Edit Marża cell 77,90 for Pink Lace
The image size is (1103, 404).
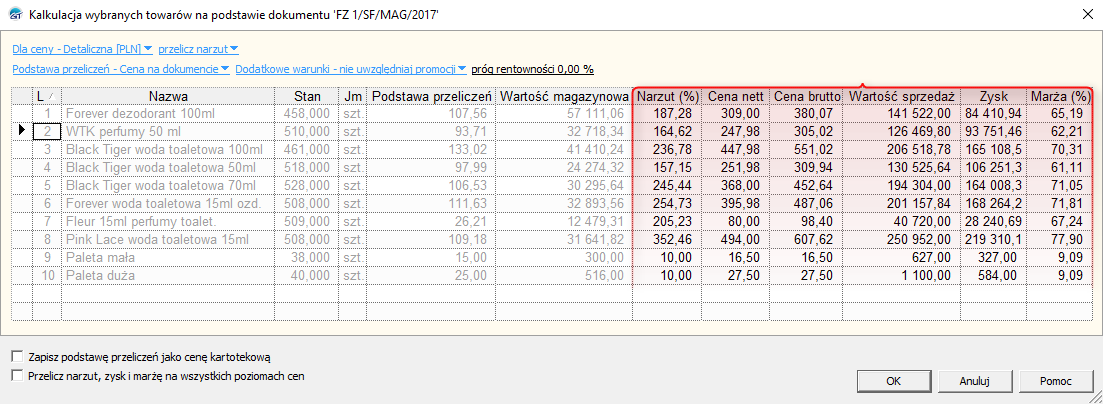(1059, 239)
